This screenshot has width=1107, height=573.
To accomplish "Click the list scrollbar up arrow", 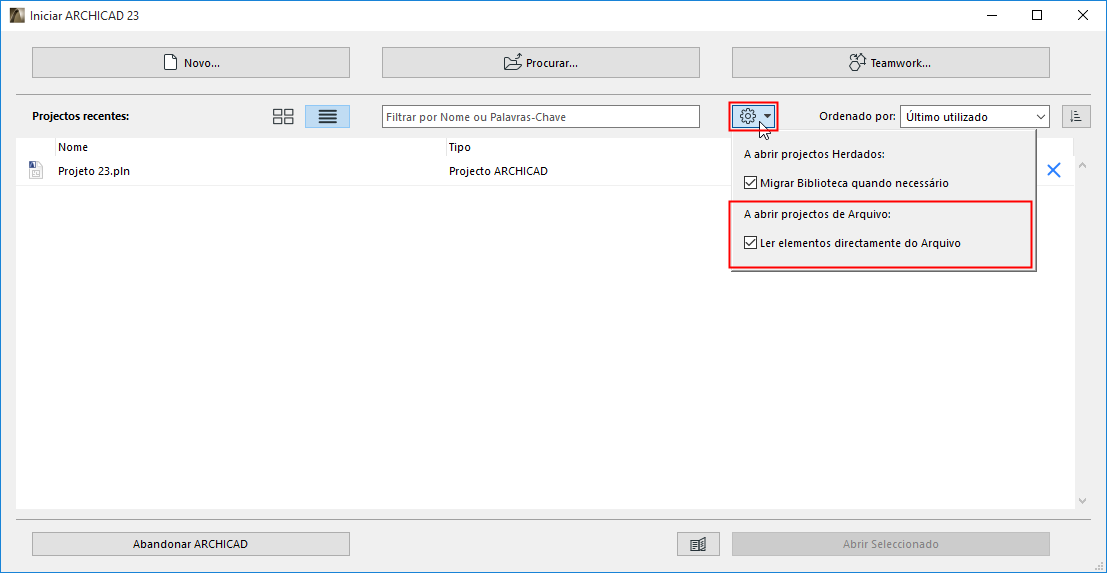I will click(1083, 166).
